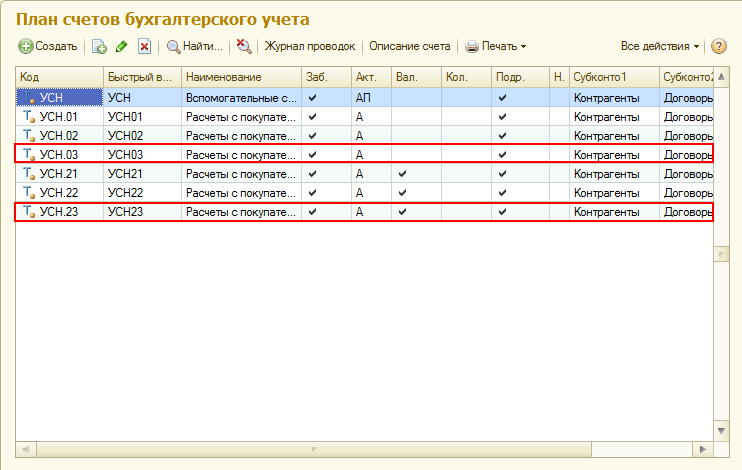Select the account icon of row УСН.22
The height and width of the screenshot is (470, 742).
click(x=29, y=193)
